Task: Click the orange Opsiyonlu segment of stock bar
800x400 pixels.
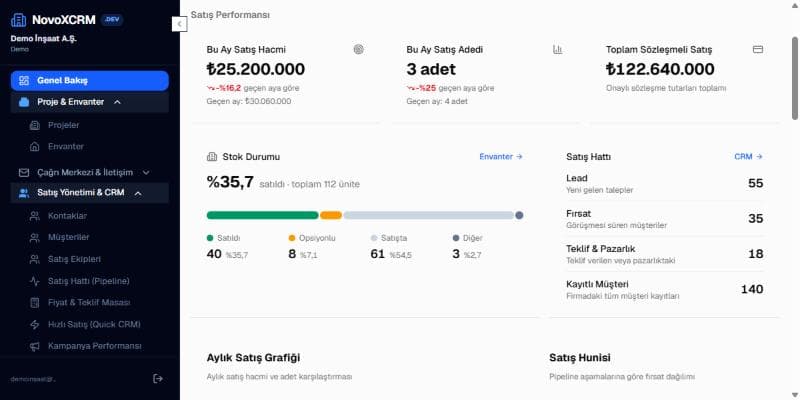Action: pos(331,215)
